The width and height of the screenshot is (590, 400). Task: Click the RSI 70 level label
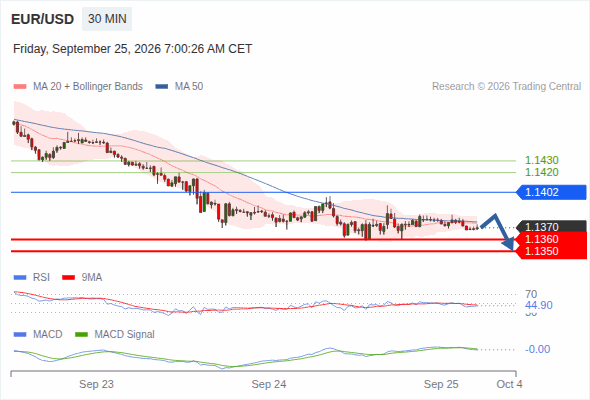click(531, 294)
